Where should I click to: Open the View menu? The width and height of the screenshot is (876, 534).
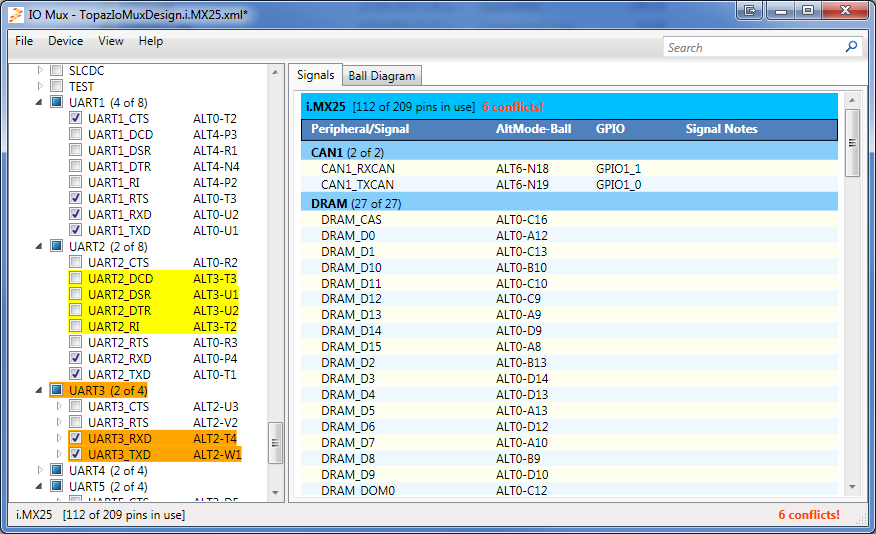[x=111, y=41]
